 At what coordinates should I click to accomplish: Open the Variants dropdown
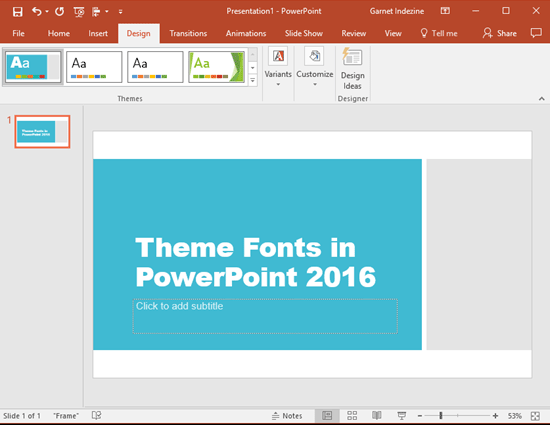pyautogui.click(x=278, y=67)
